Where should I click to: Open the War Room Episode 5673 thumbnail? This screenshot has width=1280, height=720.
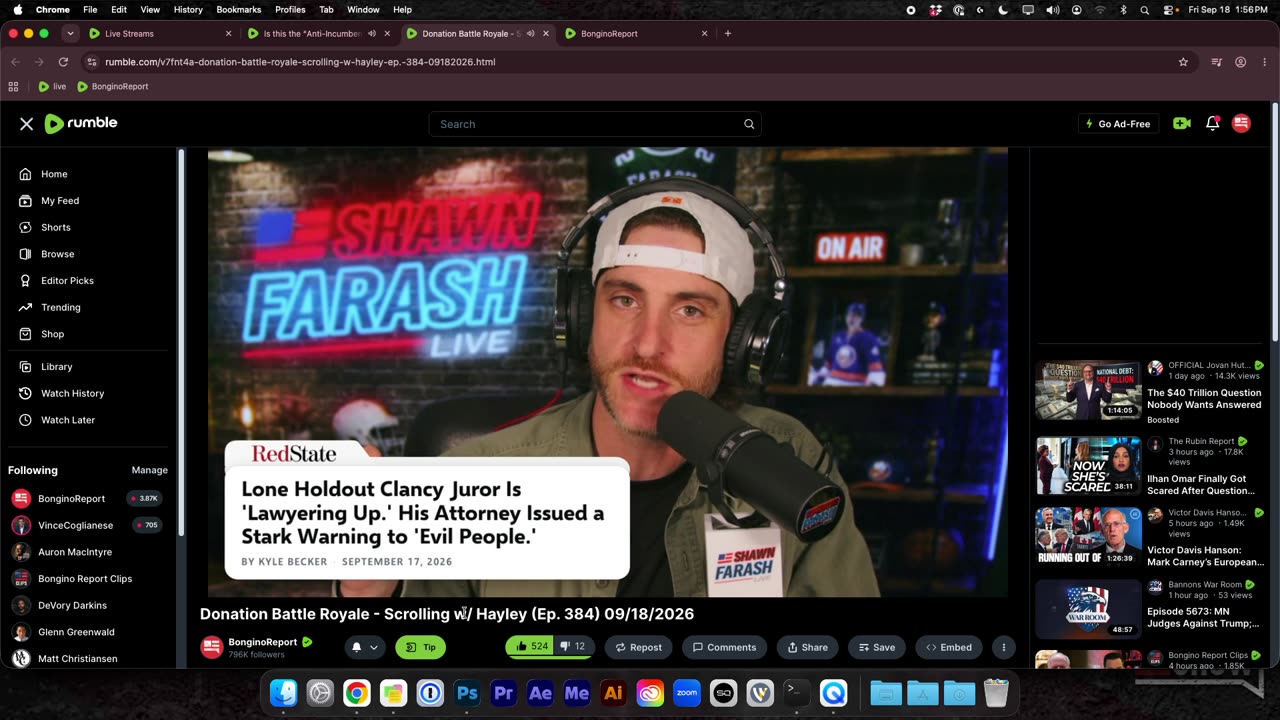pyautogui.click(x=1088, y=608)
